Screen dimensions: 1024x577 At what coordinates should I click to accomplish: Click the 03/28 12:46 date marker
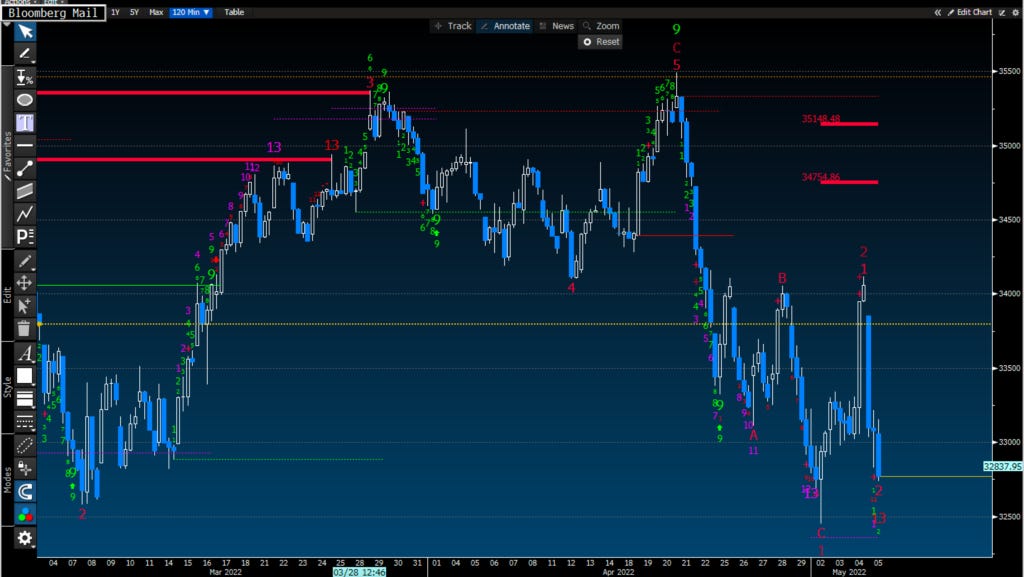coord(359,572)
